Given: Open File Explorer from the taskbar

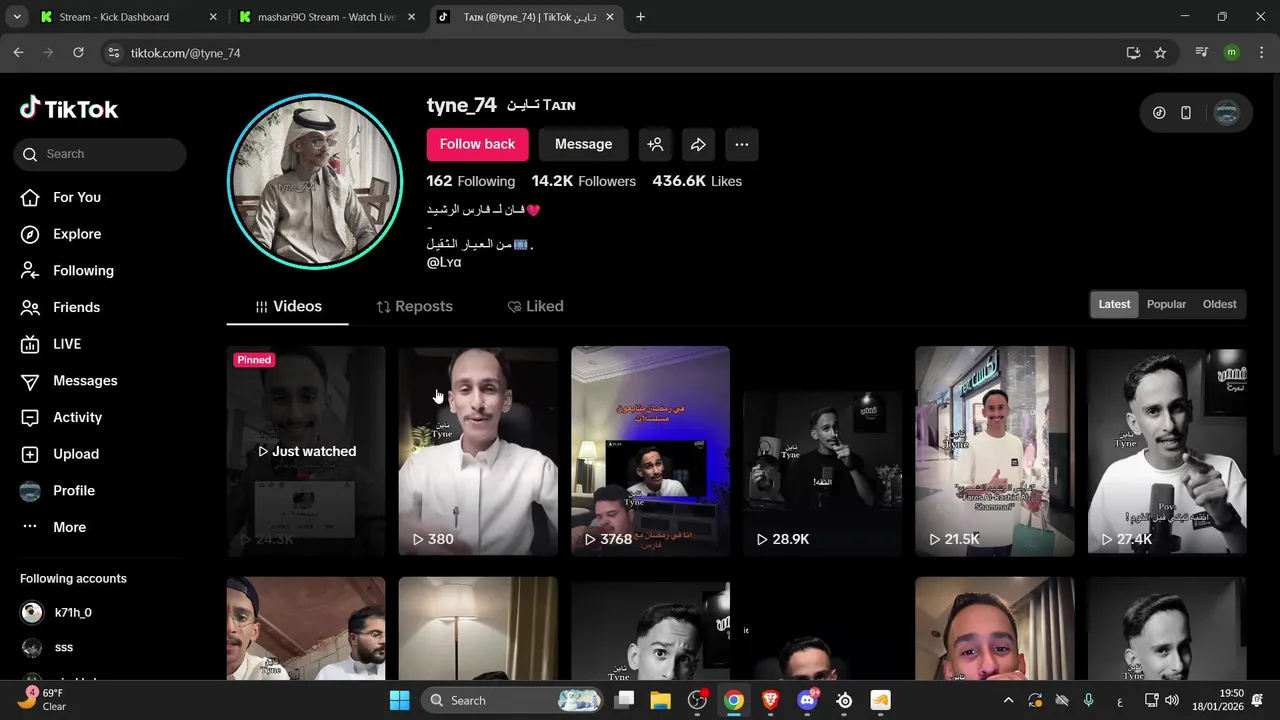Looking at the screenshot, I should 661,700.
